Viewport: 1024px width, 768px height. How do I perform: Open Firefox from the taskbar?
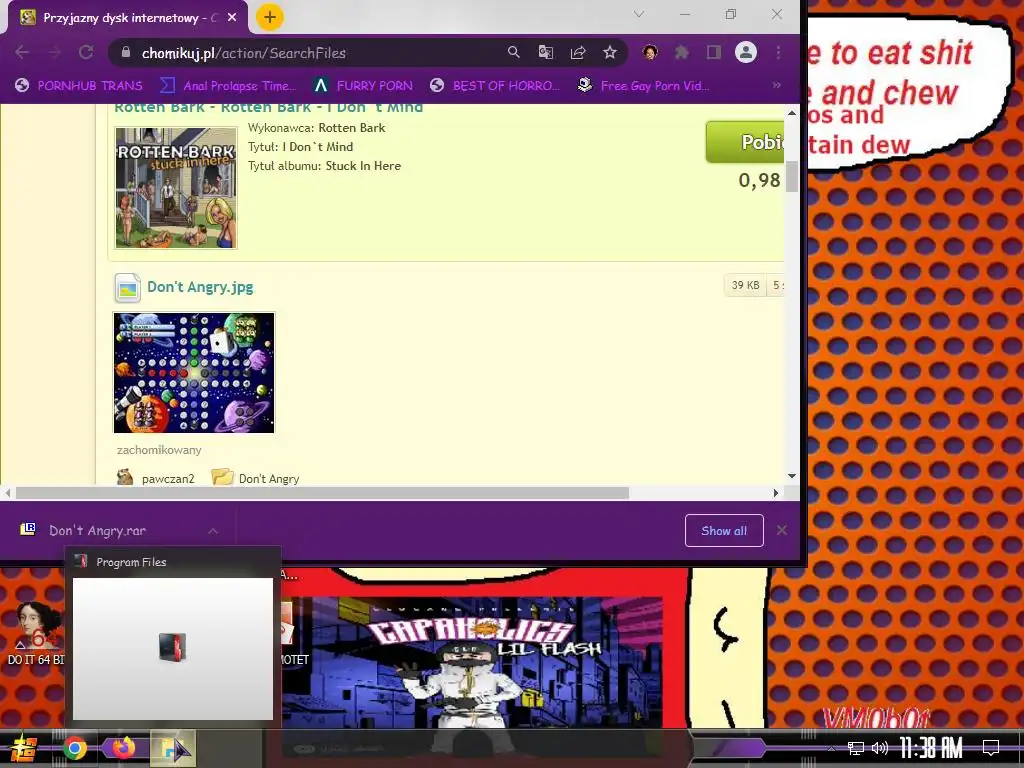point(123,748)
